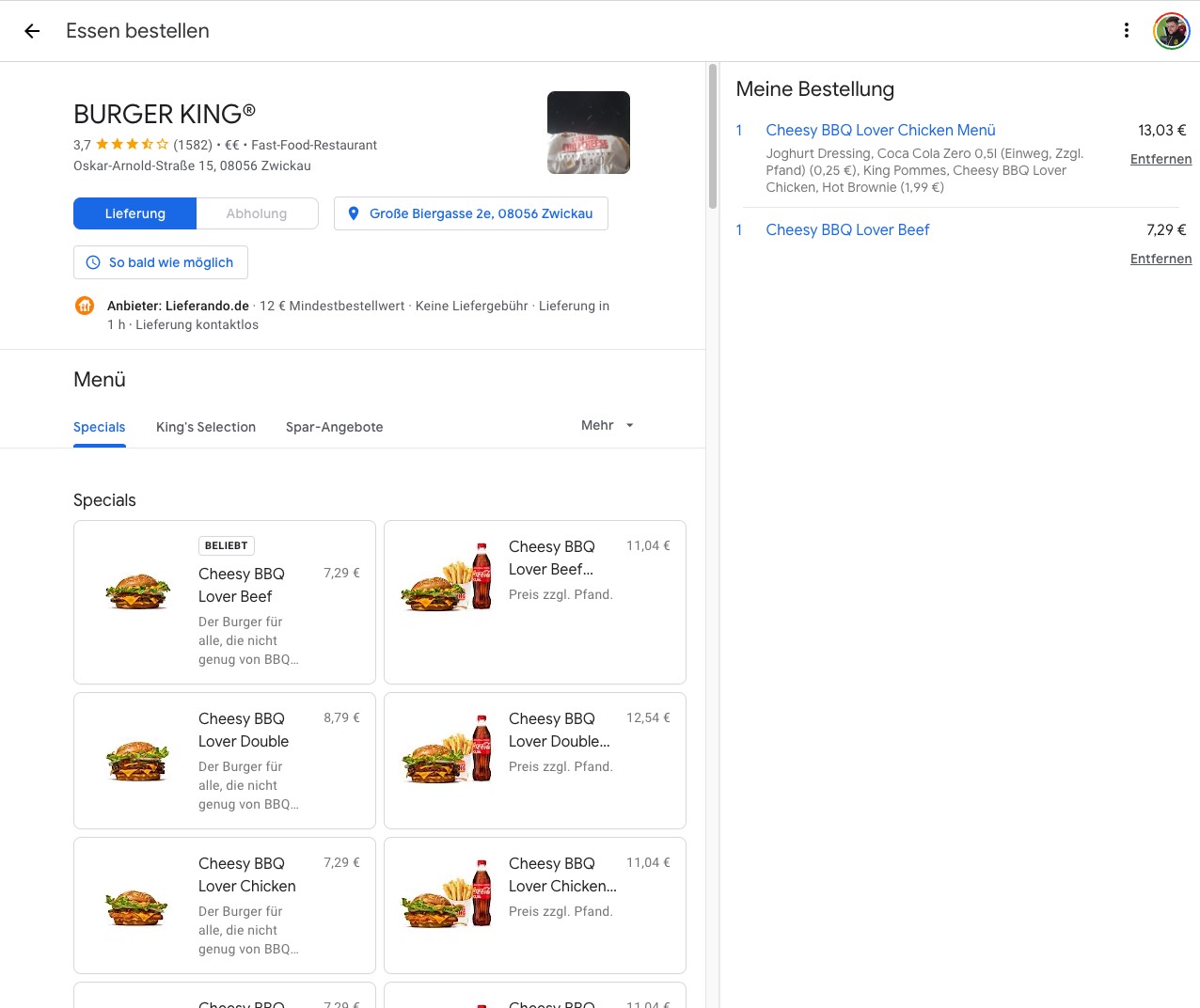Change delivery address Große Biergasse 2e
Screen dimensions: 1200x1008
471,213
